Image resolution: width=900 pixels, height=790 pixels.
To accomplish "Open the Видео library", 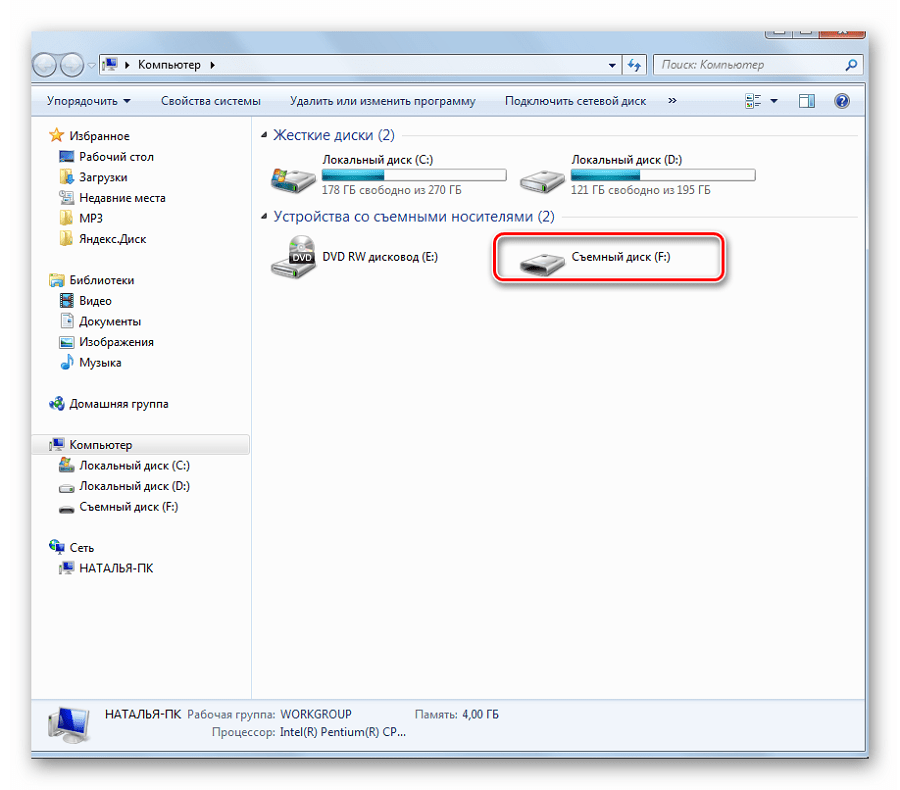I will tap(95, 301).
